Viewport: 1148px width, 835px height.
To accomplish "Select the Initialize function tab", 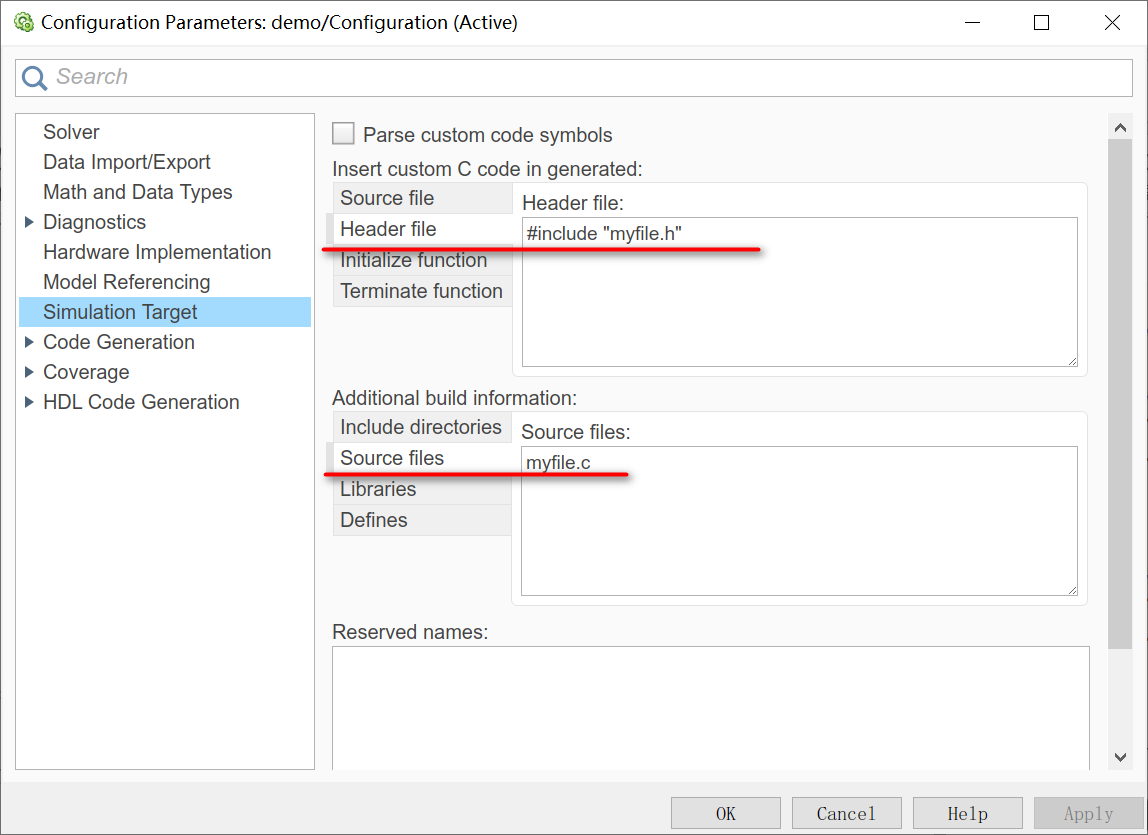I will pos(413,260).
